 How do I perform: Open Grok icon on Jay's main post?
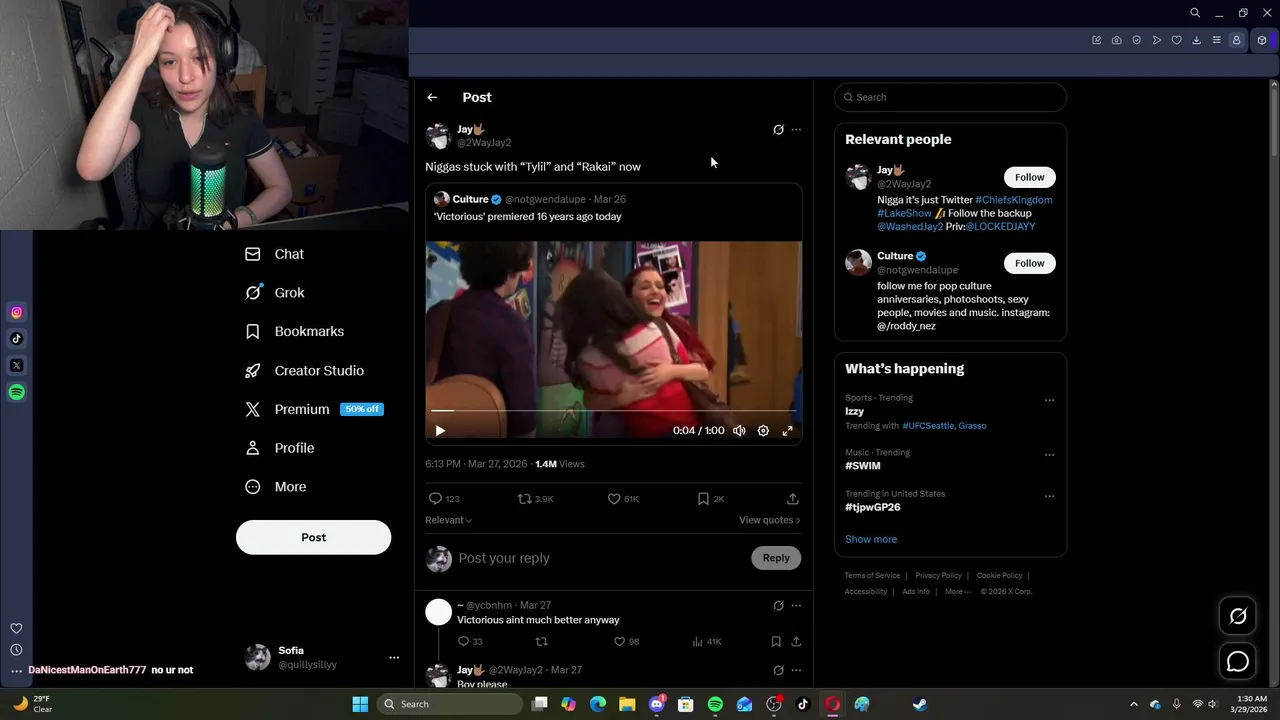[x=778, y=130]
